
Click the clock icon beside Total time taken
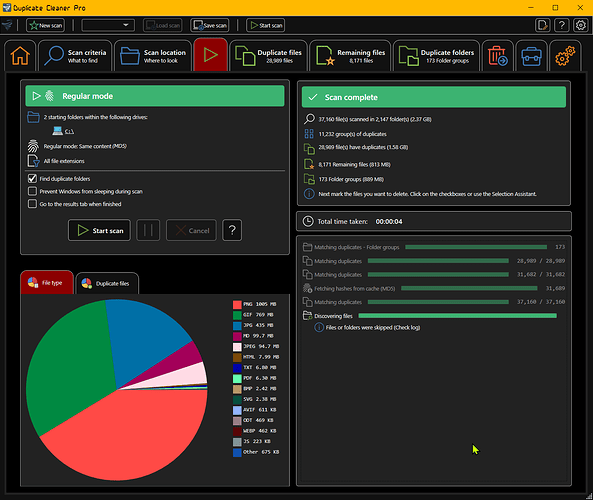coord(308,221)
